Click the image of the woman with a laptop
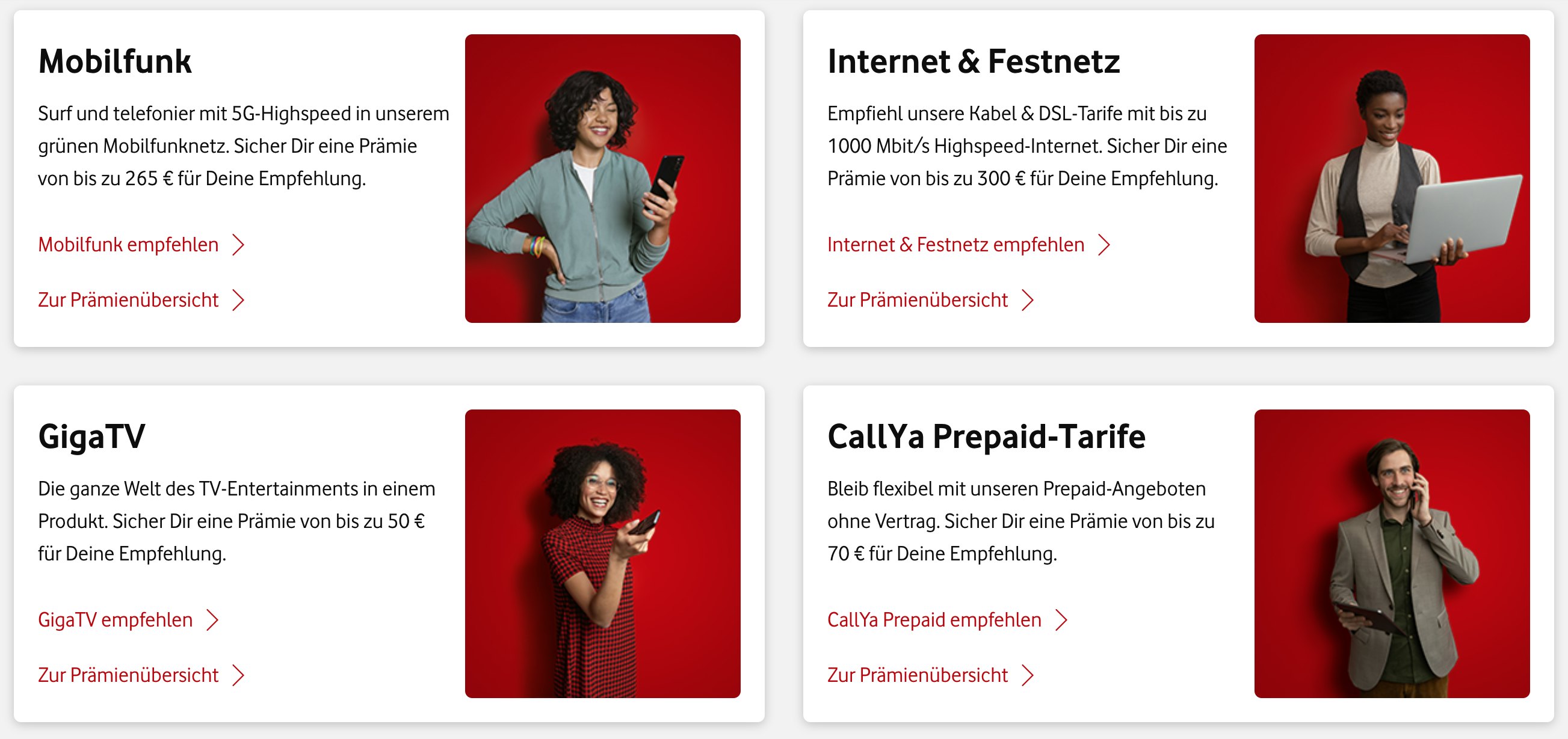This screenshot has width=1568, height=739. (x=1392, y=179)
